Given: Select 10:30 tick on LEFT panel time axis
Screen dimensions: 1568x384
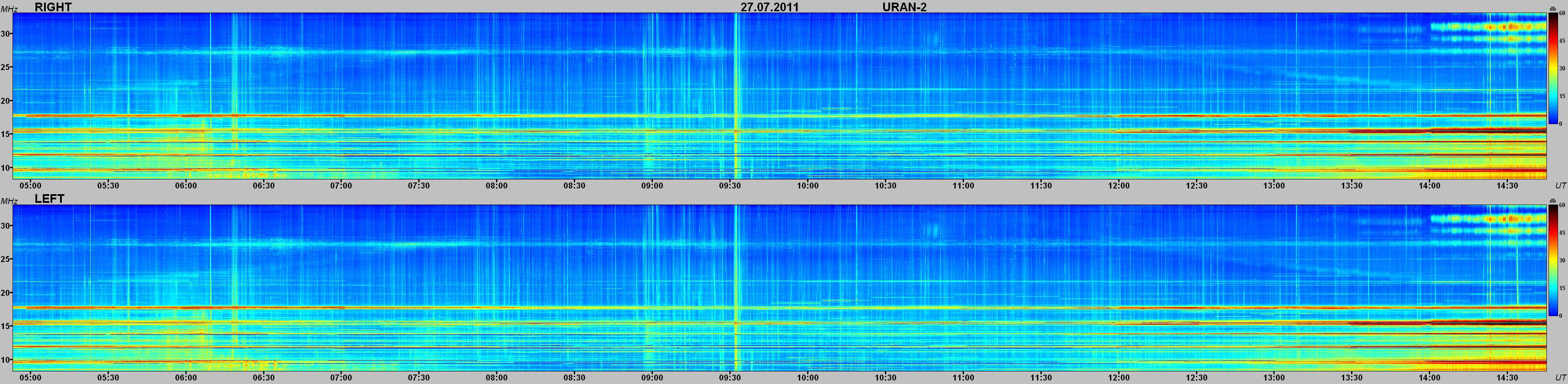Looking at the screenshot, I should [x=885, y=377].
